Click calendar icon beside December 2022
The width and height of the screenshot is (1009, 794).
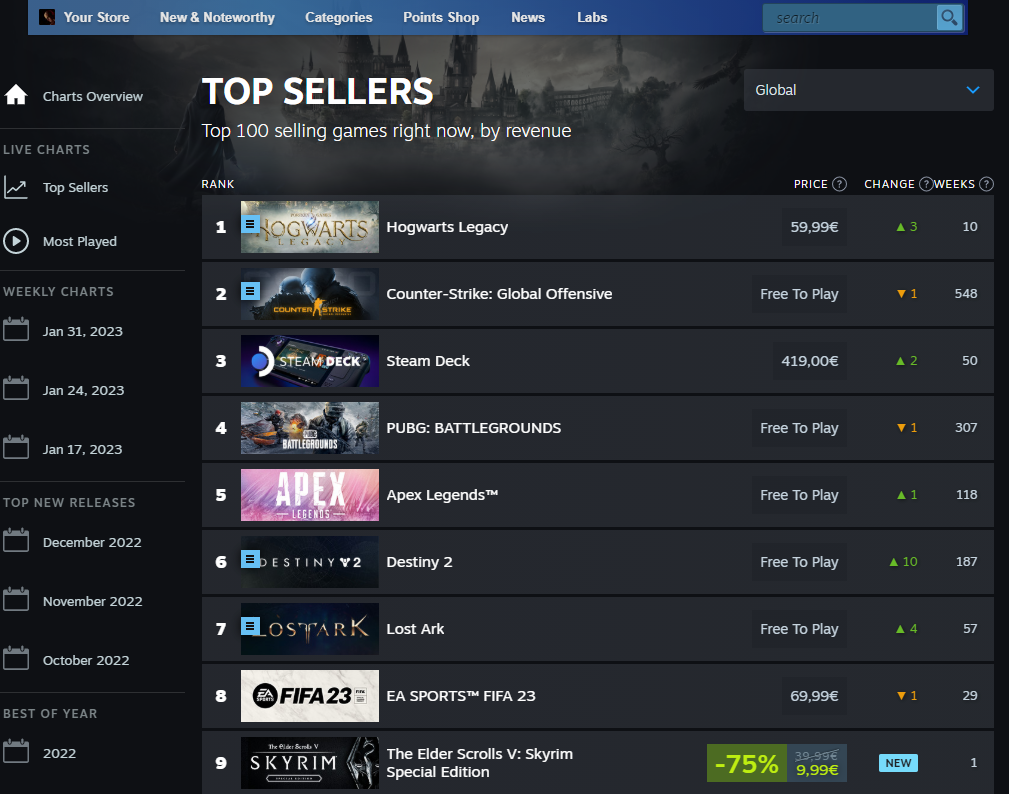[16, 540]
